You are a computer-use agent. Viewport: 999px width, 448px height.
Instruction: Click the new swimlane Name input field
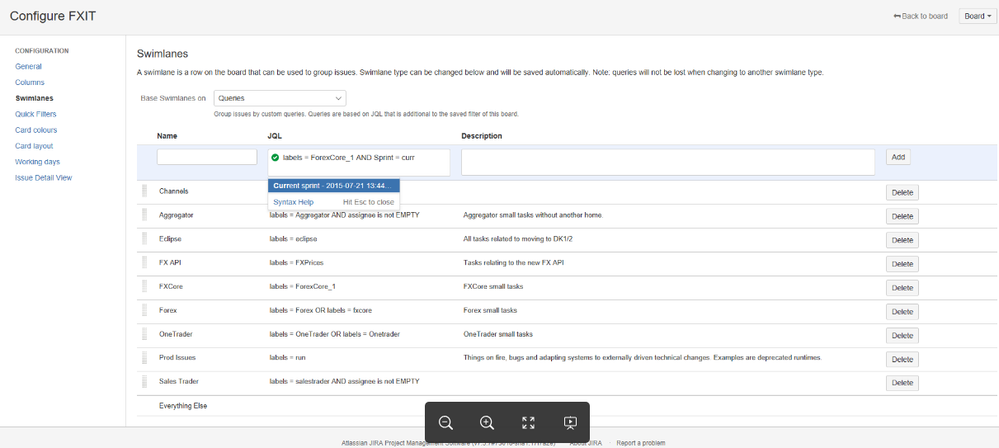pyautogui.click(x=207, y=157)
